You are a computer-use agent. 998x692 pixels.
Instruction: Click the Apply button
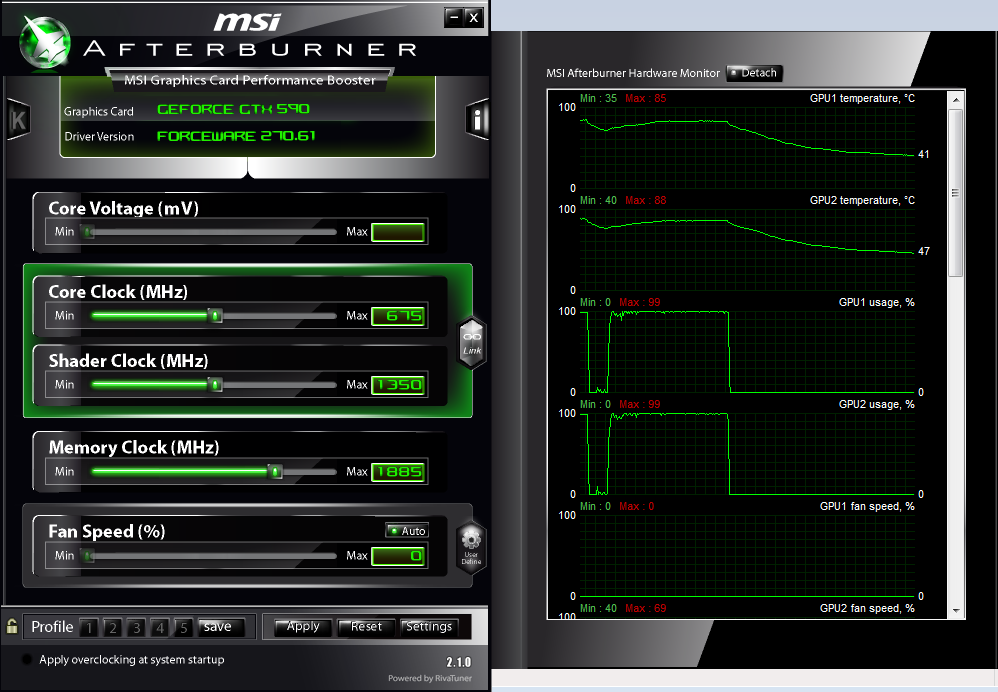pos(303,627)
